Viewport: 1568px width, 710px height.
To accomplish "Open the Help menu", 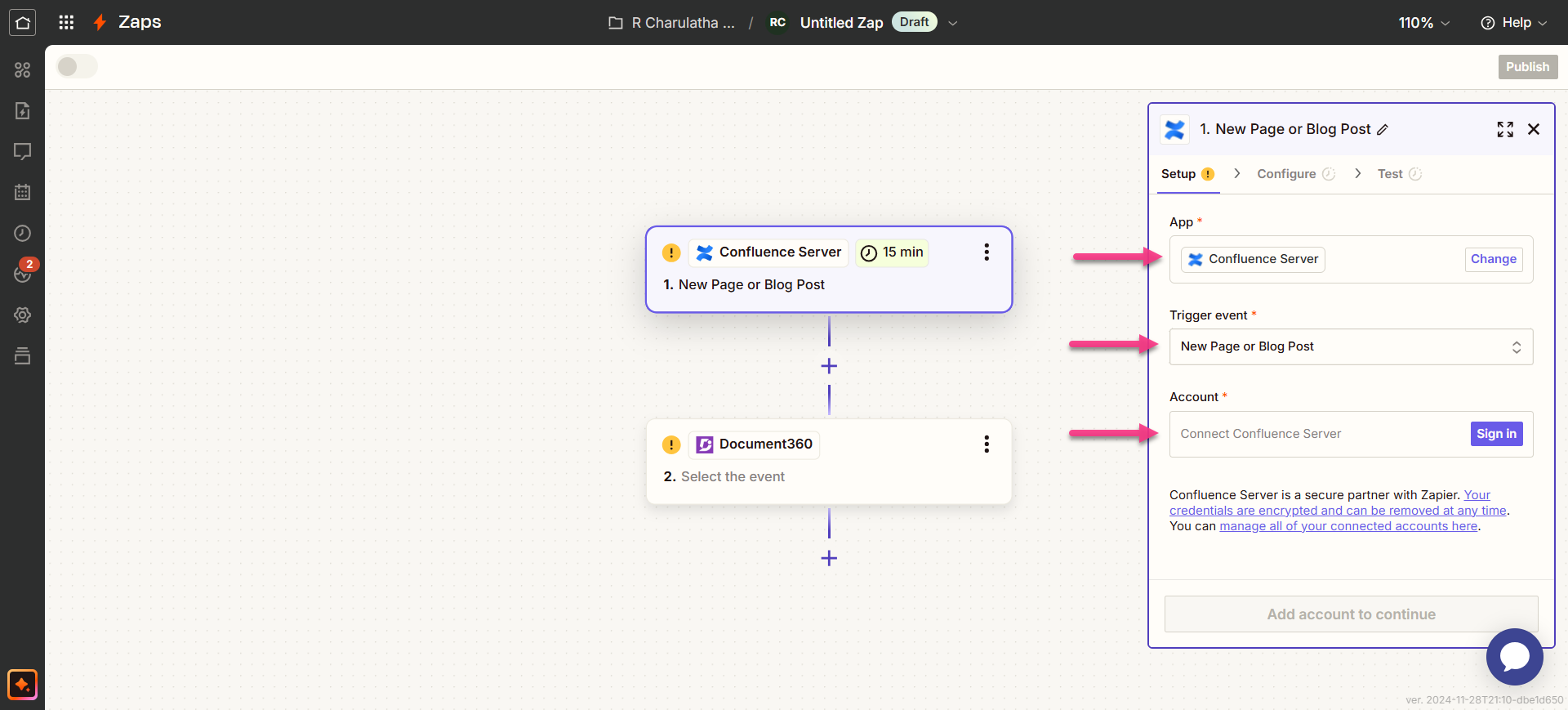I will [x=1514, y=23].
